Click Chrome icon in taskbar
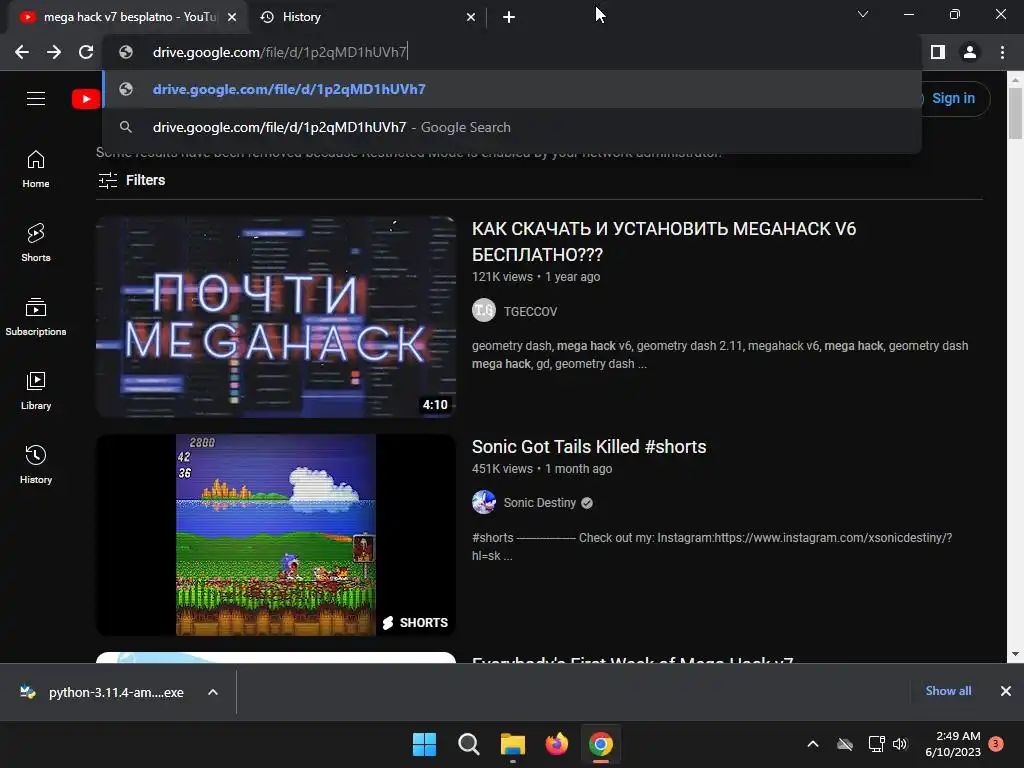The width and height of the screenshot is (1024, 768). pyautogui.click(x=601, y=744)
